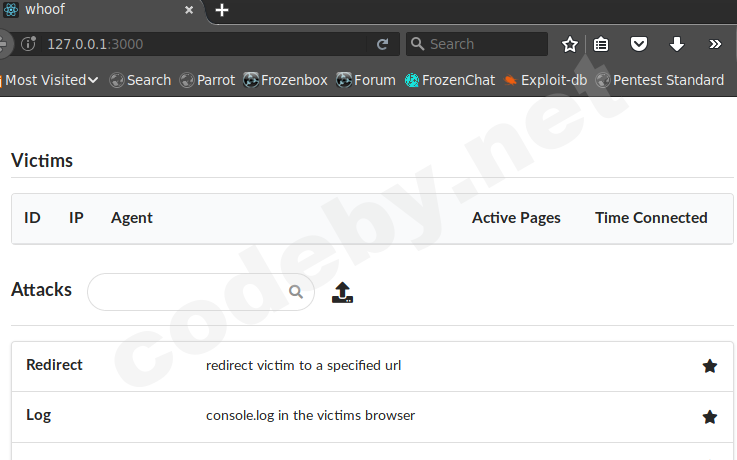Close the whoof tab
The height and width of the screenshot is (460, 737).
pyautogui.click(x=190, y=10)
